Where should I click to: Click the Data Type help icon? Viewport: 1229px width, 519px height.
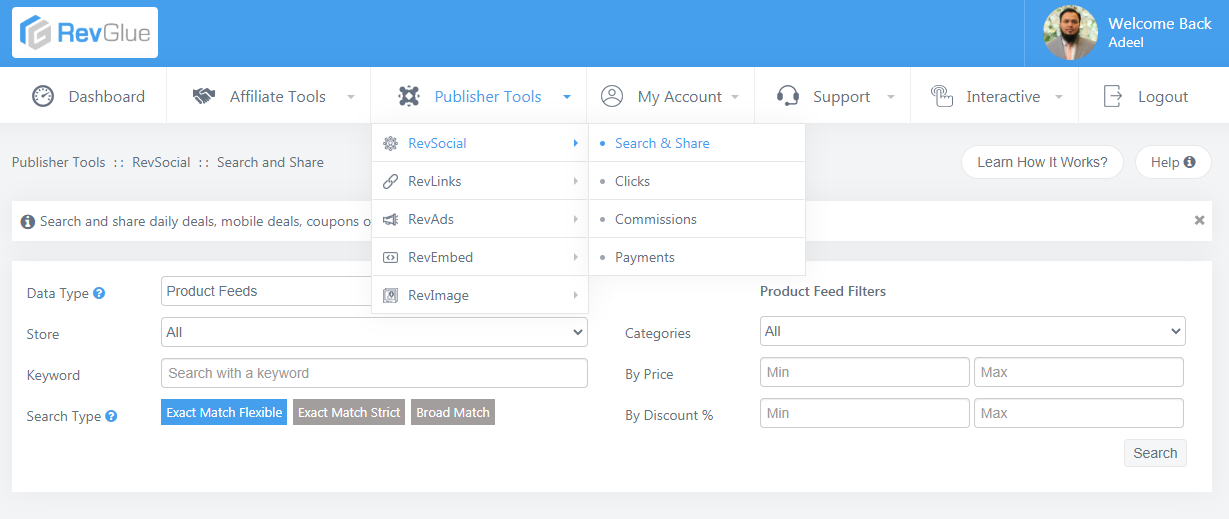[99, 294]
